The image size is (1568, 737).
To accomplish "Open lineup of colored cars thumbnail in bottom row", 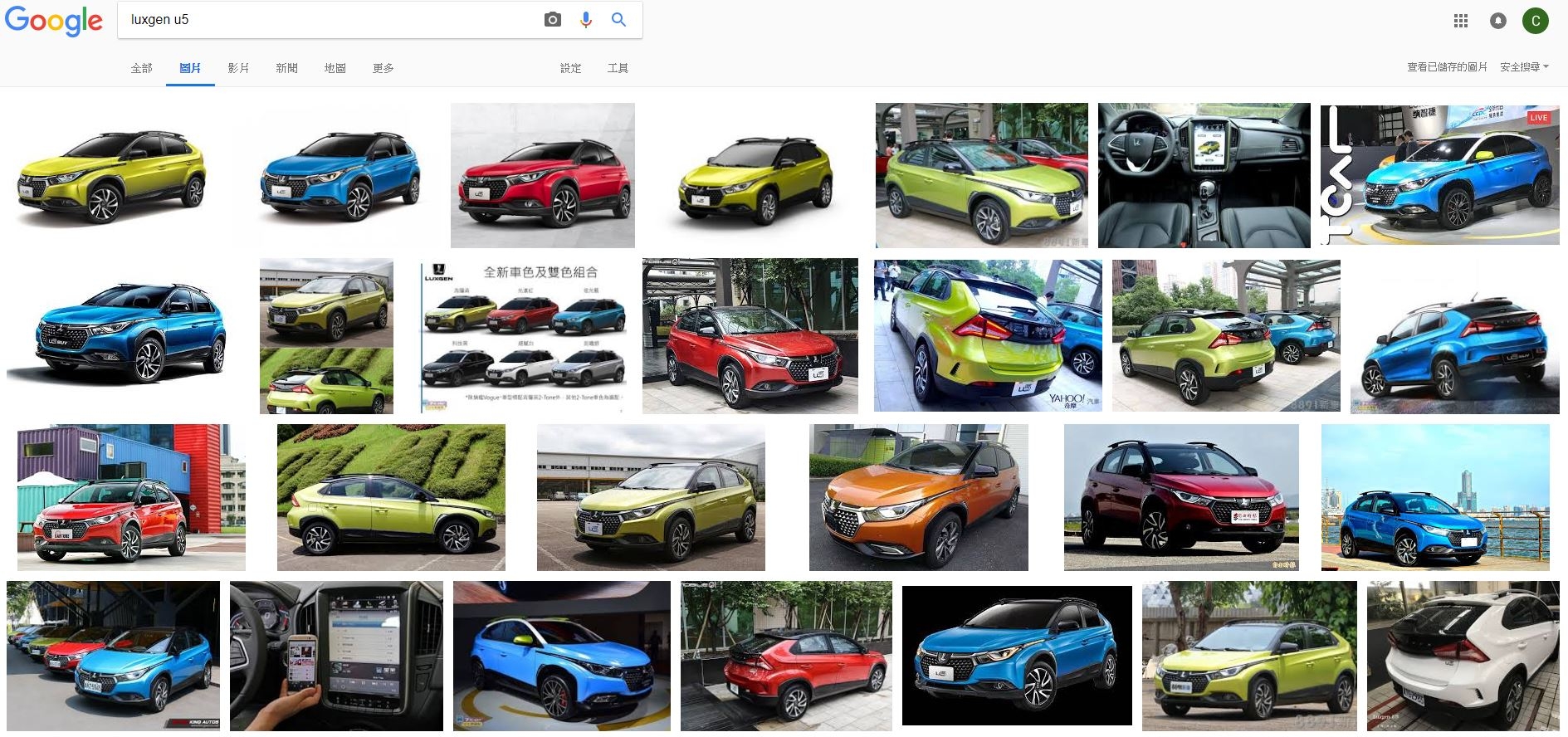I will click(114, 656).
